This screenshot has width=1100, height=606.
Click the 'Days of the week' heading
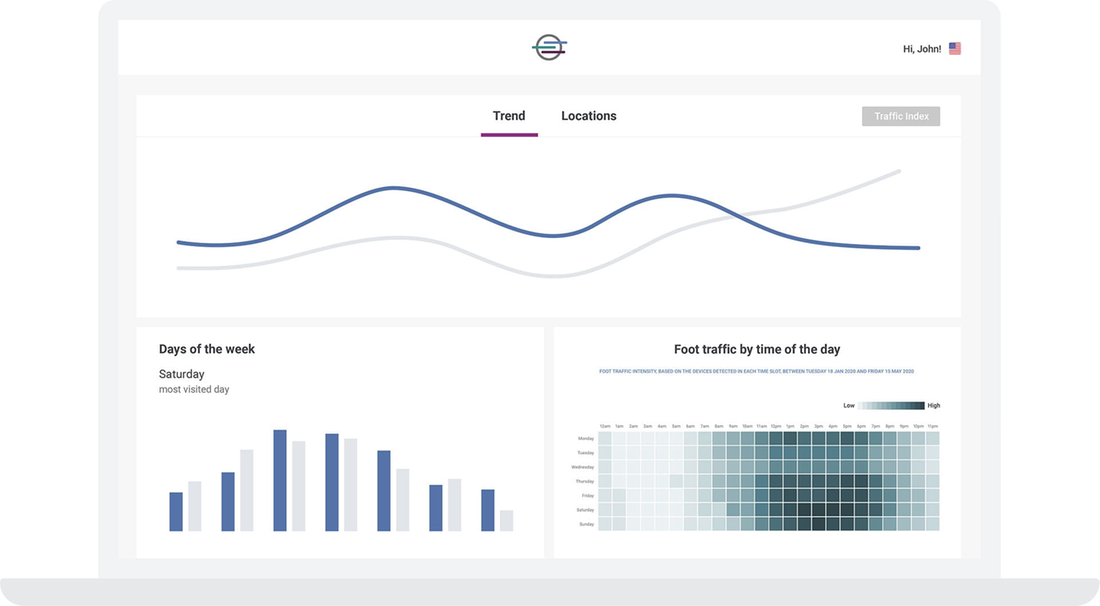[207, 349]
